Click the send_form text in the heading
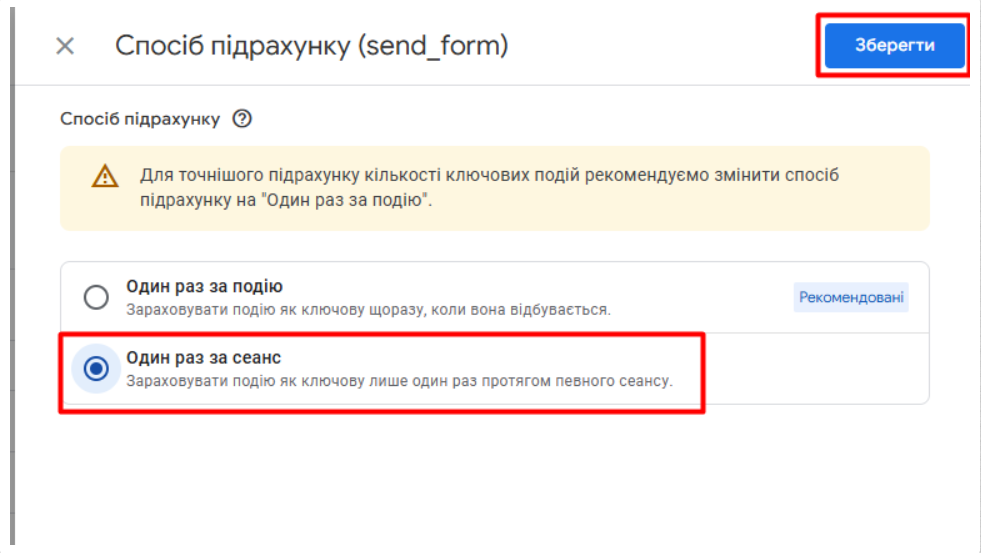 pyautogui.click(x=433, y=46)
